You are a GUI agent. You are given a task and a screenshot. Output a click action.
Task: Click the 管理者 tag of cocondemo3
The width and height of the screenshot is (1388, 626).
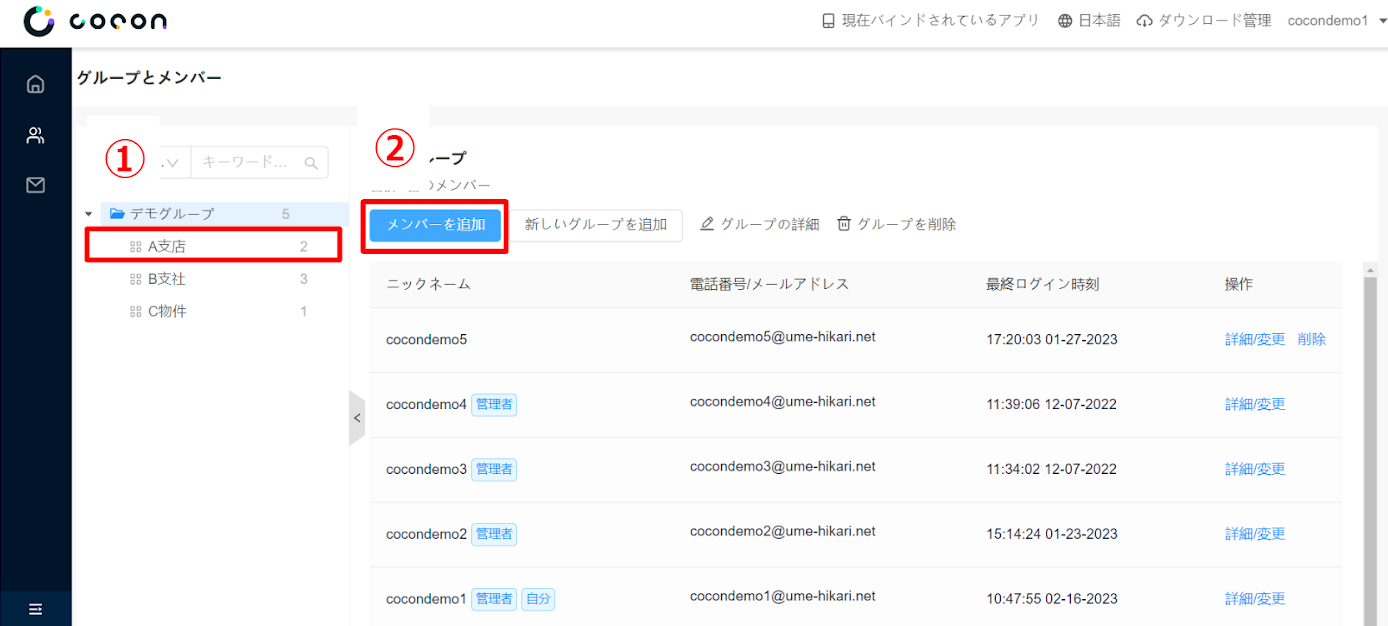494,469
